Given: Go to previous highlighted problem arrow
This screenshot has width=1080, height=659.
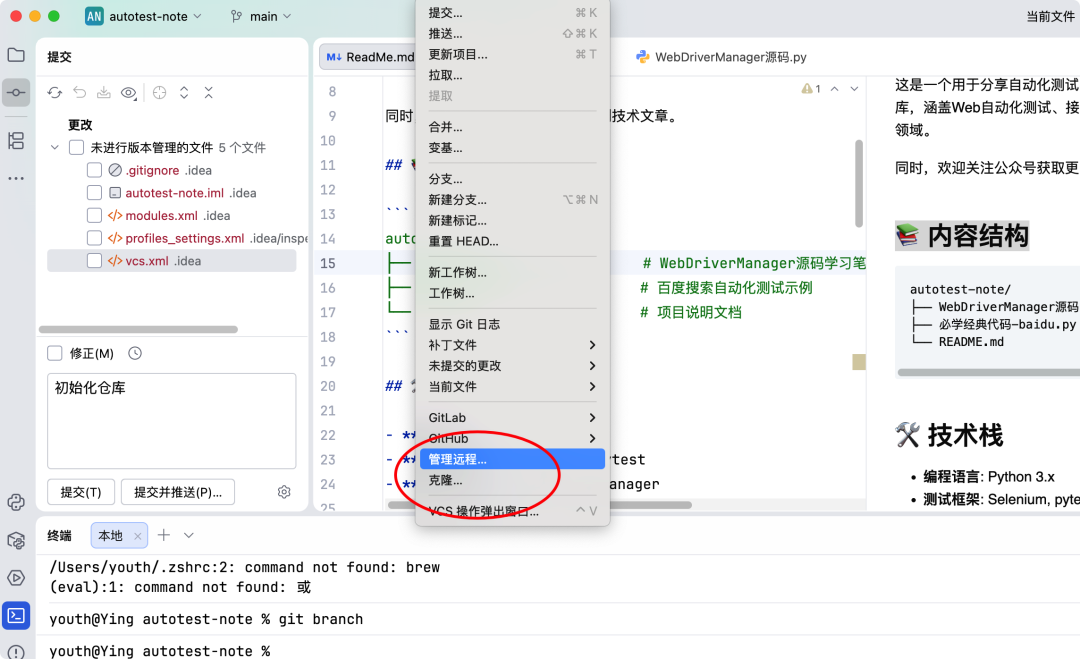Looking at the screenshot, I should [x=834, y=89].
